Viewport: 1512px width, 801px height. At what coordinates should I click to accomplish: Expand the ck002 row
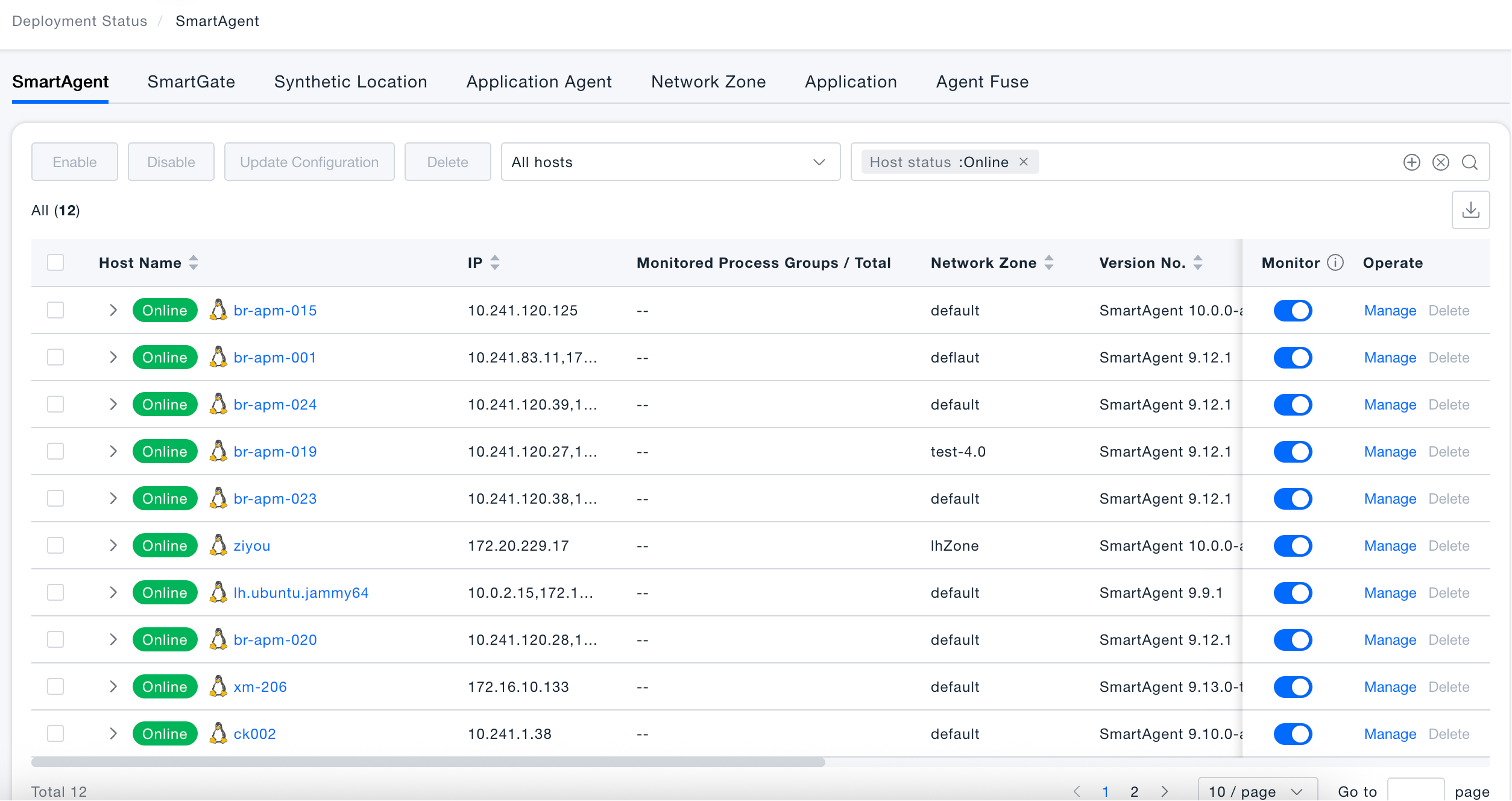[113, 733]
